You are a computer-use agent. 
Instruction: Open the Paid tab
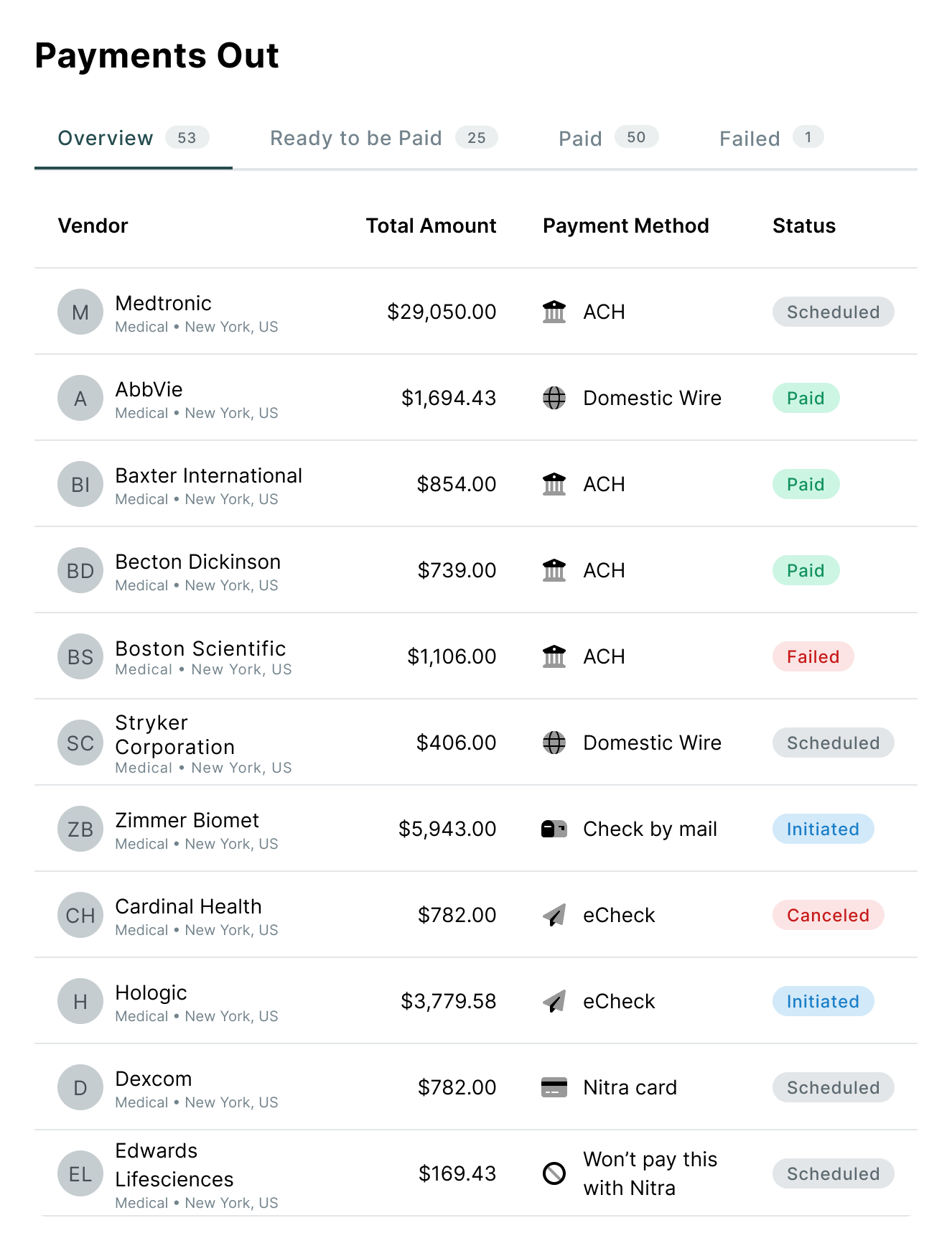(x=609, y=138)
